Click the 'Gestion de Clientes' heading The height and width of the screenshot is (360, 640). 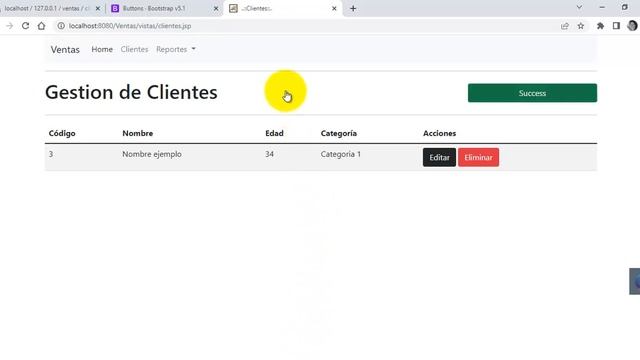tap(131, 92)
